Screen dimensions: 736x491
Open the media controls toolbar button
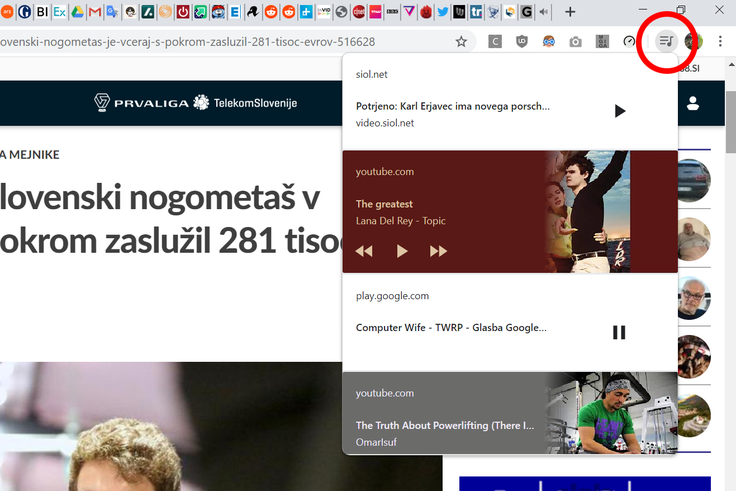click(666, 41)
